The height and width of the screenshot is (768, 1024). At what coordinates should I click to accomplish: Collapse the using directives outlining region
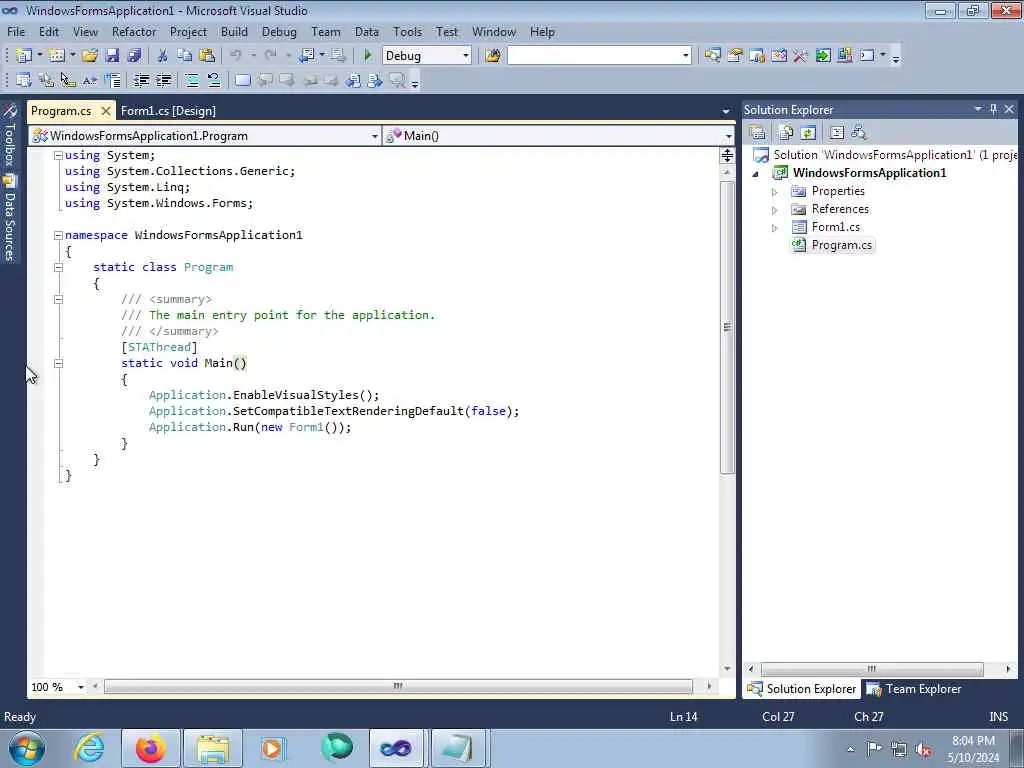click(58, 155)
